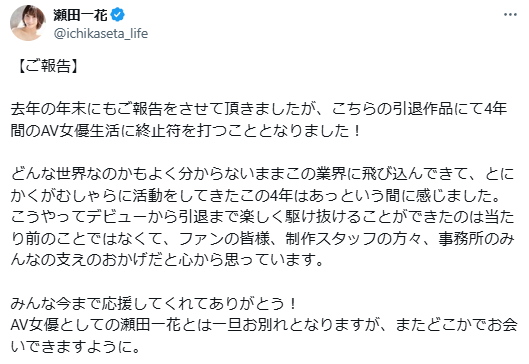The height and width of the screenshot is (364, 529).
Task: Click the final line いできますように
Action: click(75, 346)
